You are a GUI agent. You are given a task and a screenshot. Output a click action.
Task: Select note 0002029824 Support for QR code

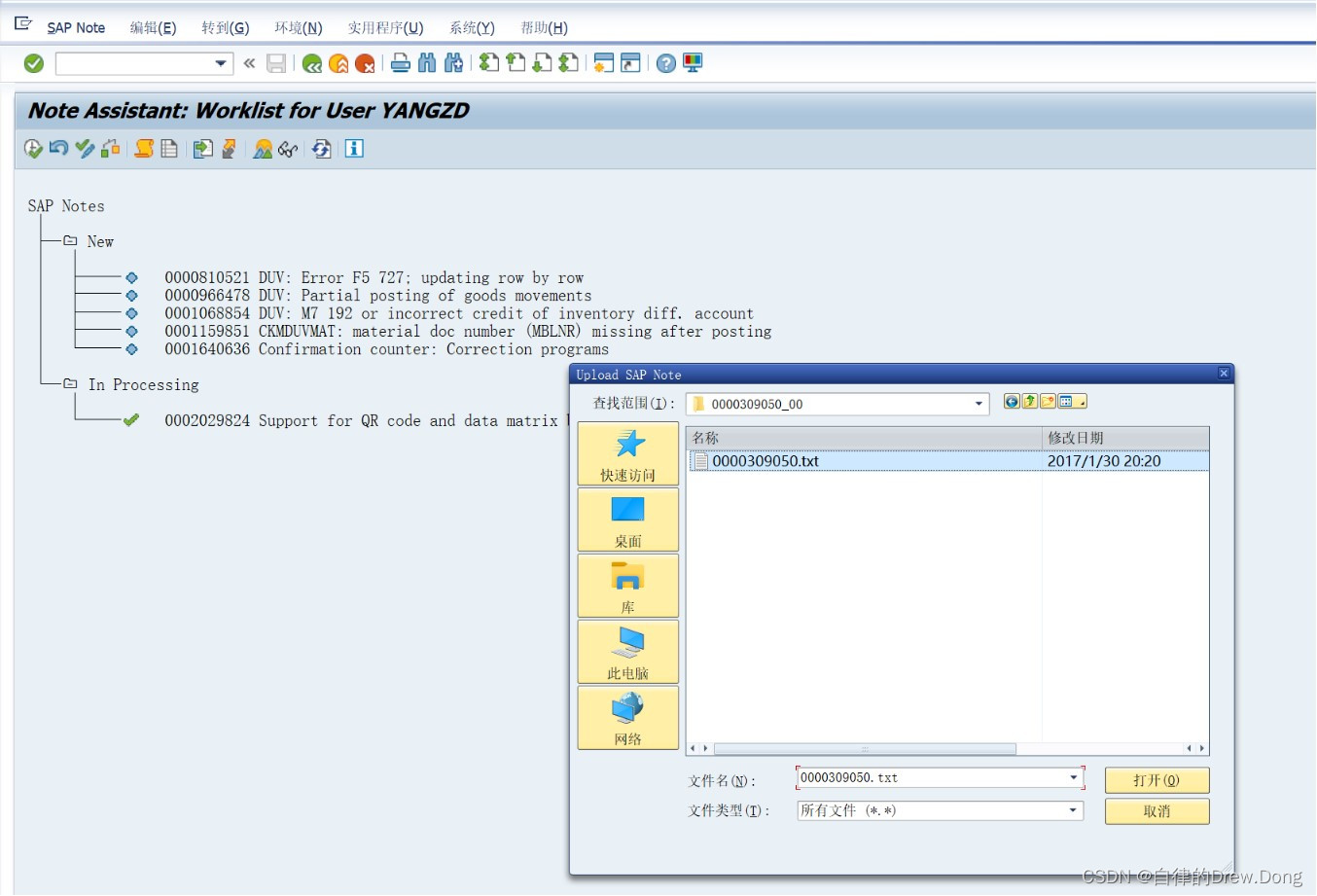366,420
